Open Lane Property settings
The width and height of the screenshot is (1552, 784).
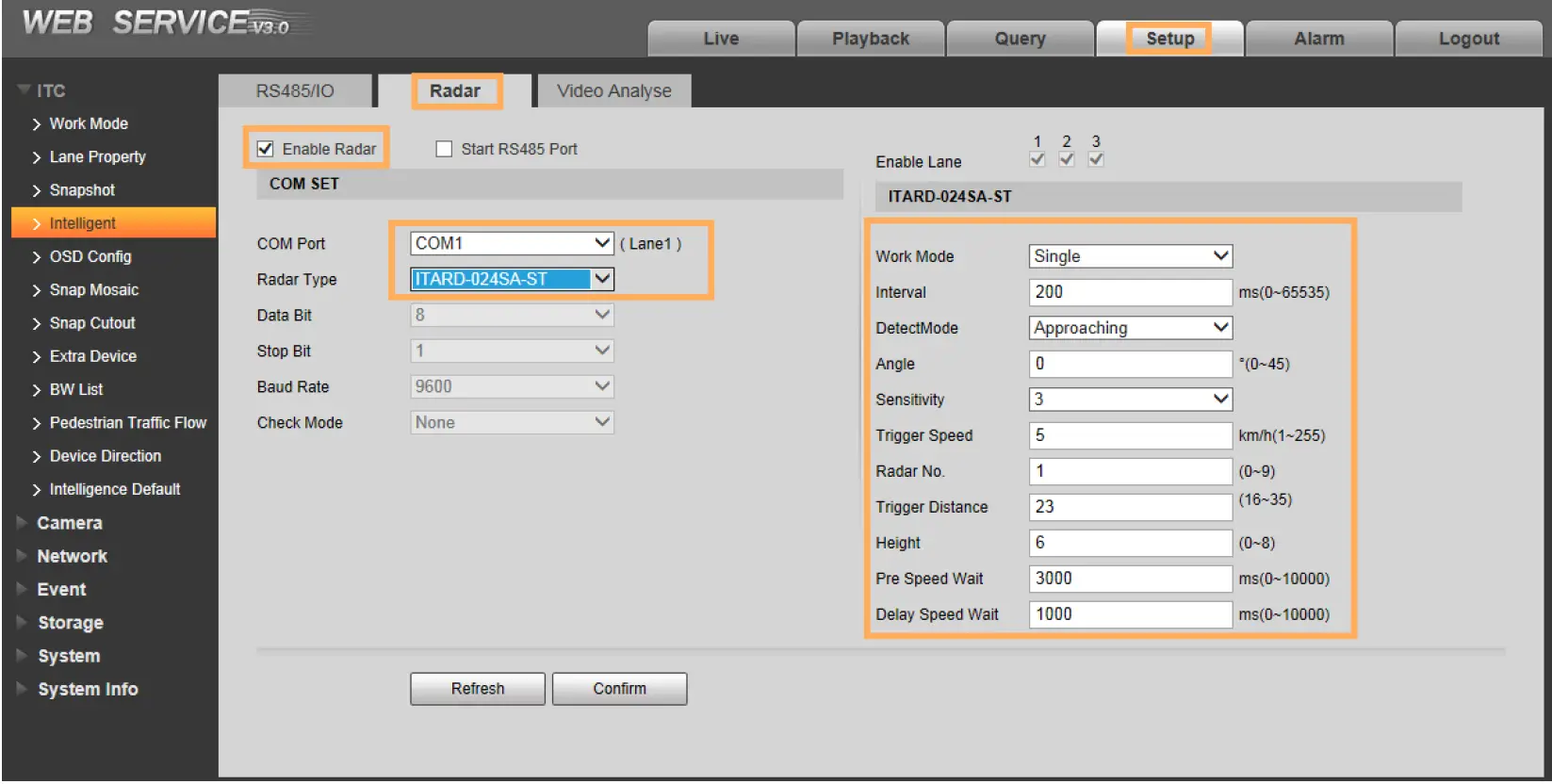click(x=97, y=156)
